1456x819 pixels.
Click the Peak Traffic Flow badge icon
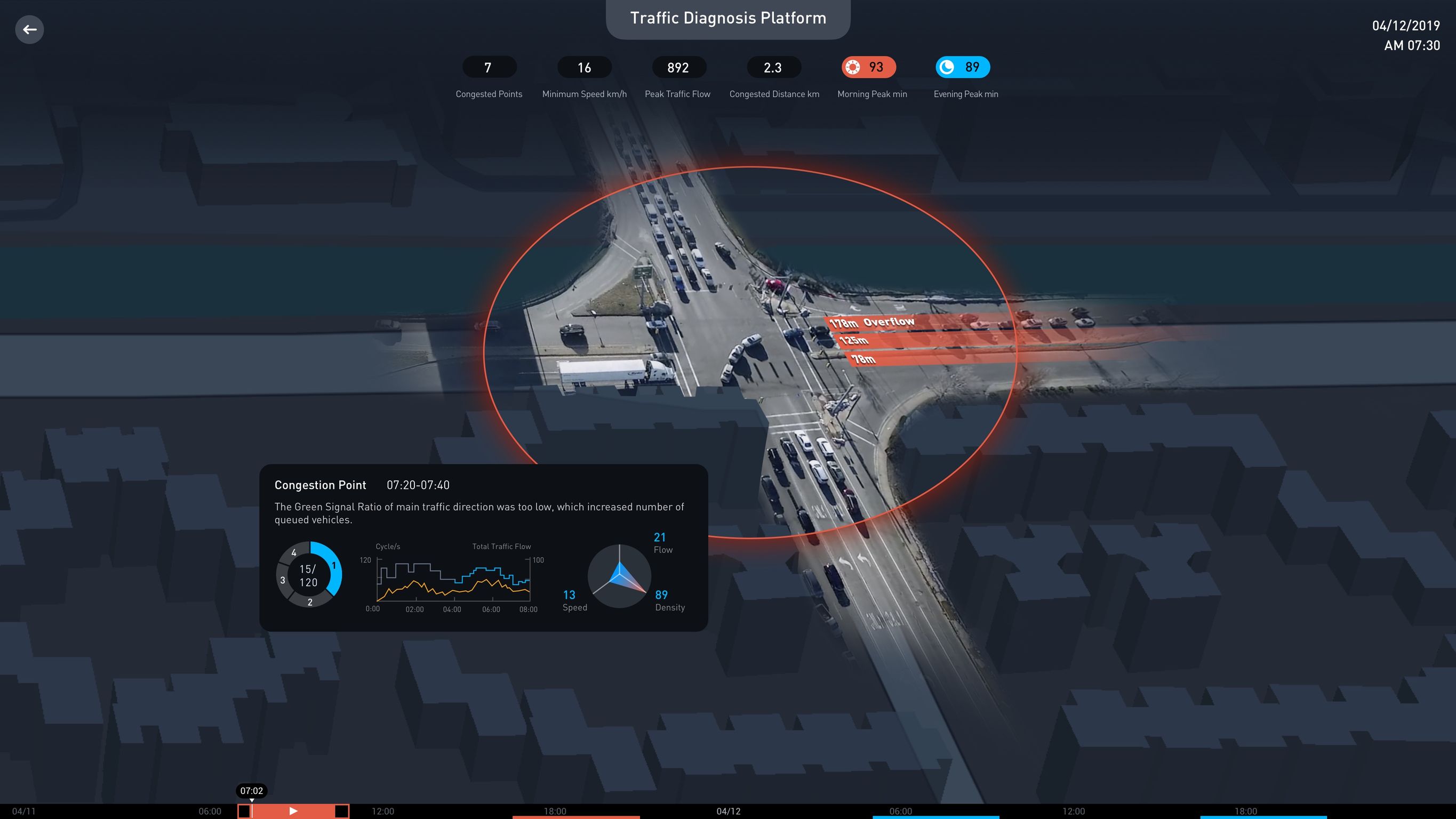pos(677,67)
